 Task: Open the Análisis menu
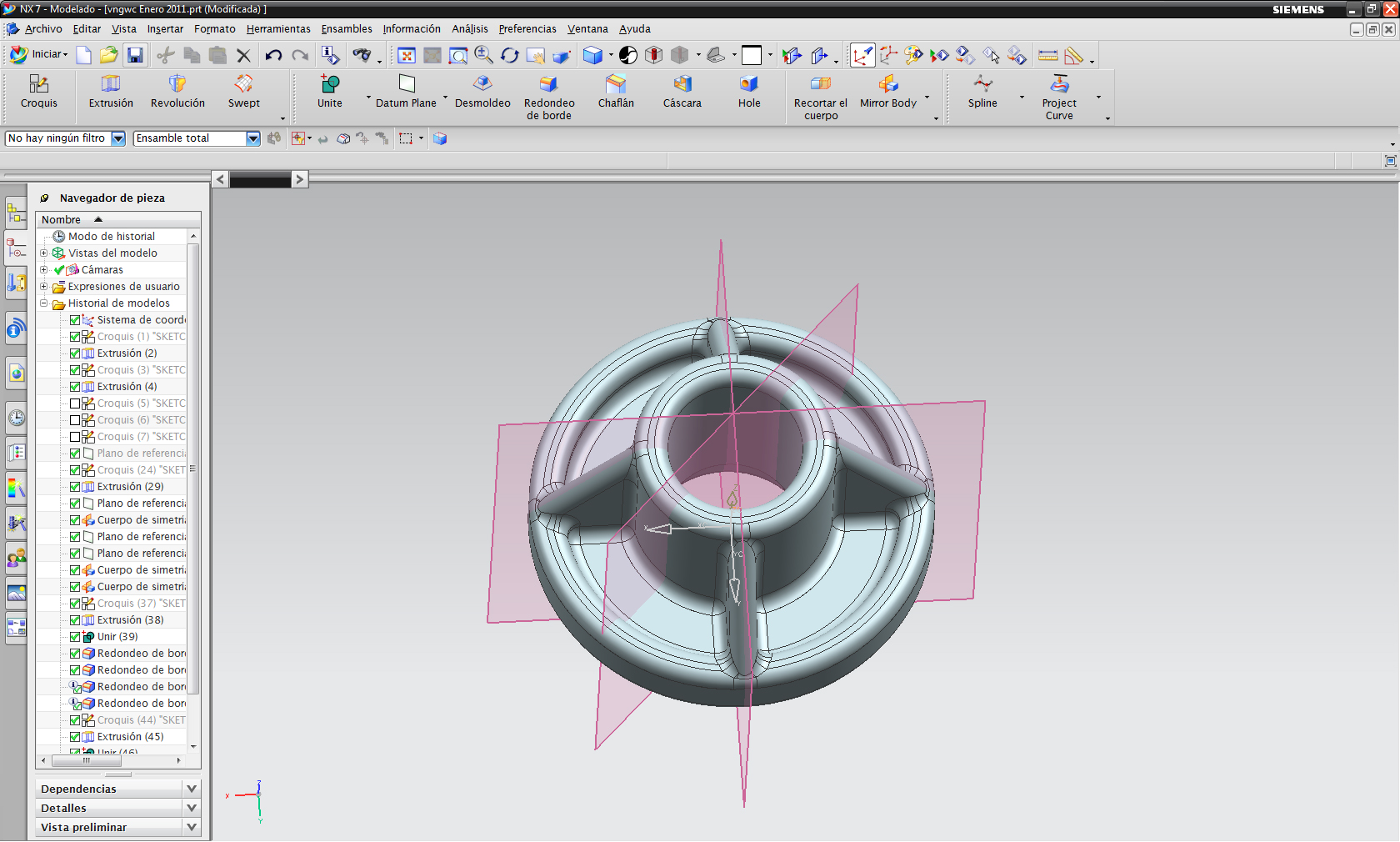point(470,29)
